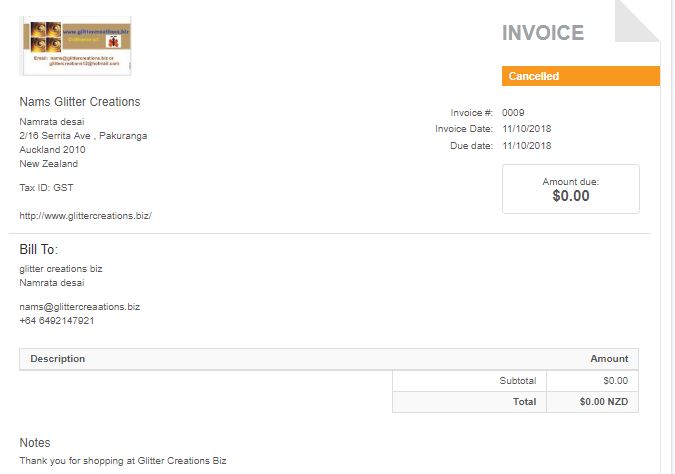Click the Invoice Date label
This screenshot has height=474, width=675.
464,129
